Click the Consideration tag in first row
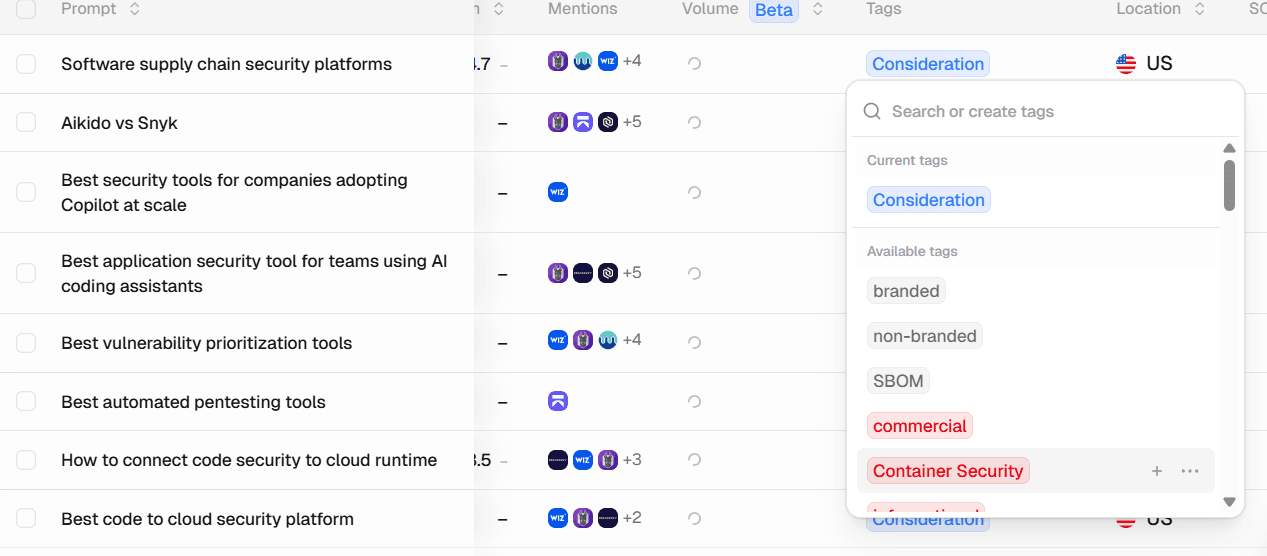Image resolution: width=1267 pixels, height=556 pixels. [x=928, y=64]
